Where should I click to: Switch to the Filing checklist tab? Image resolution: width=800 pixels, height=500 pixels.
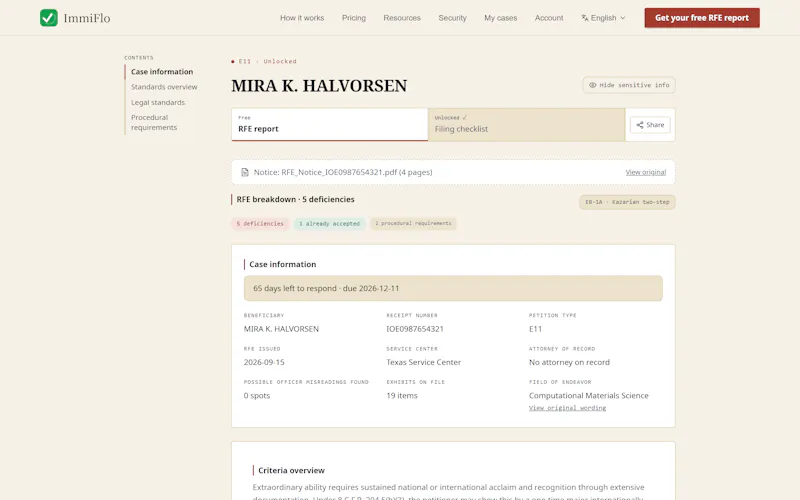coord(527,124)
